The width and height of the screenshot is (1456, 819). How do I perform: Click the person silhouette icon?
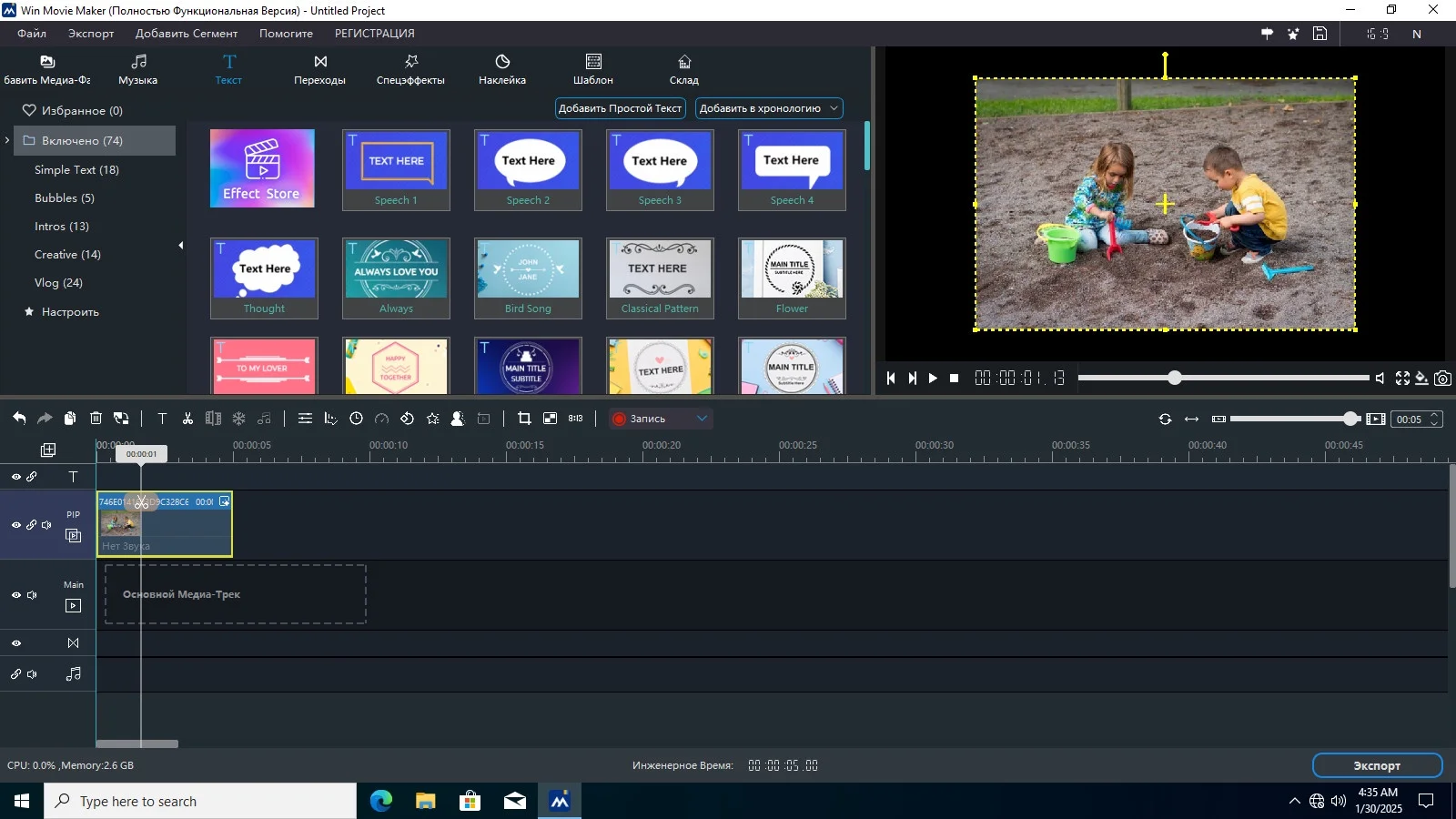pos(458,419)
